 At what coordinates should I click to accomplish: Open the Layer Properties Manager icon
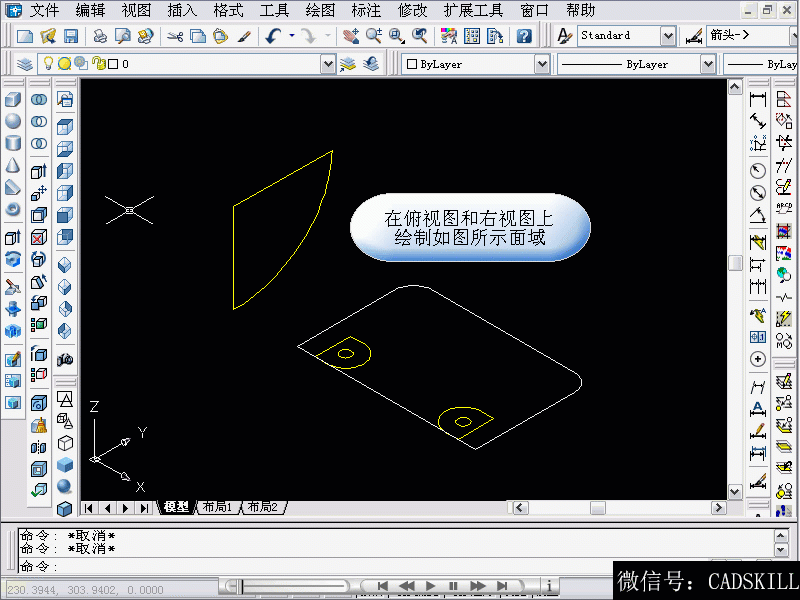[x=25, y=64]
